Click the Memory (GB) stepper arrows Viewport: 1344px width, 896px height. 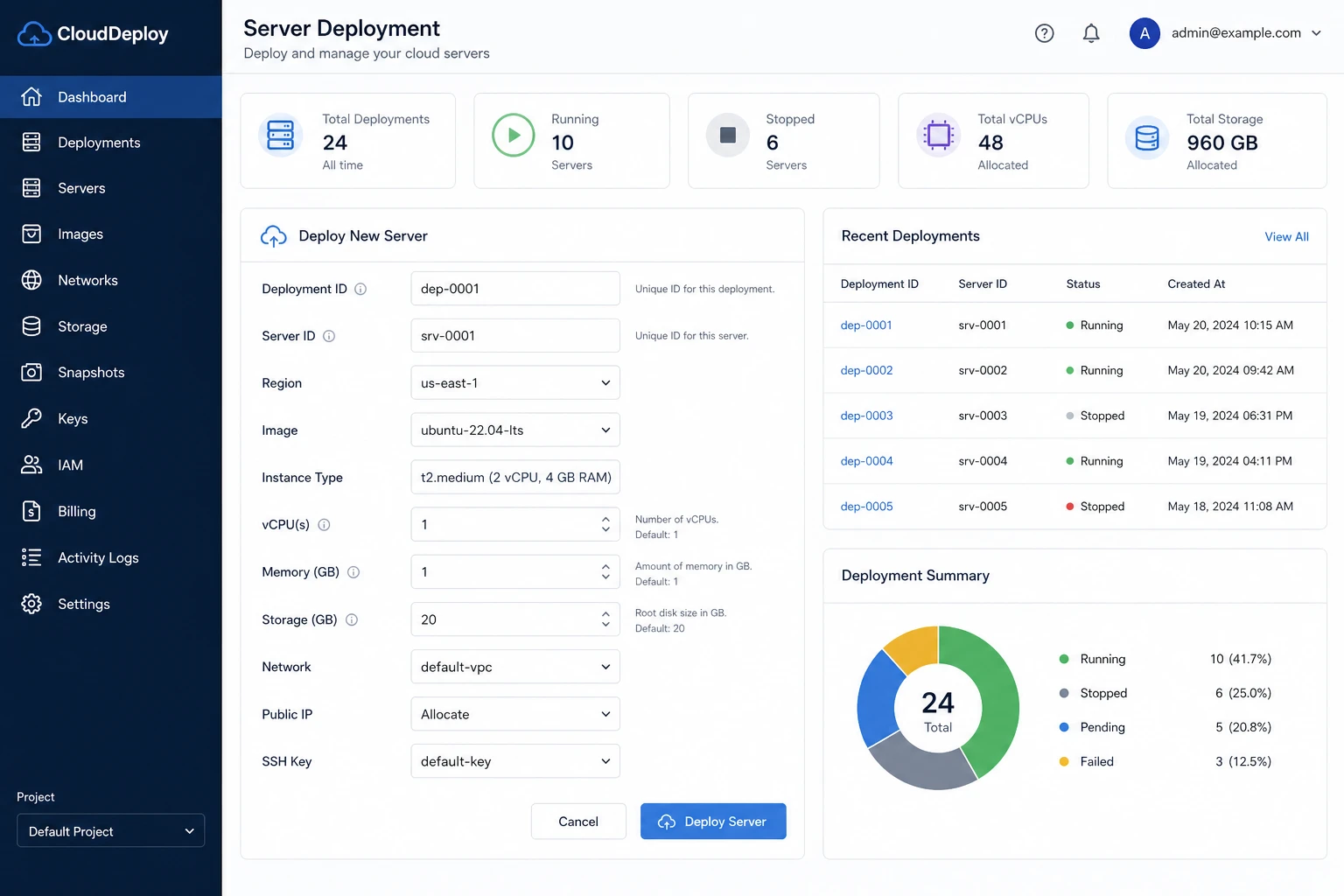[x=605, y=571]
